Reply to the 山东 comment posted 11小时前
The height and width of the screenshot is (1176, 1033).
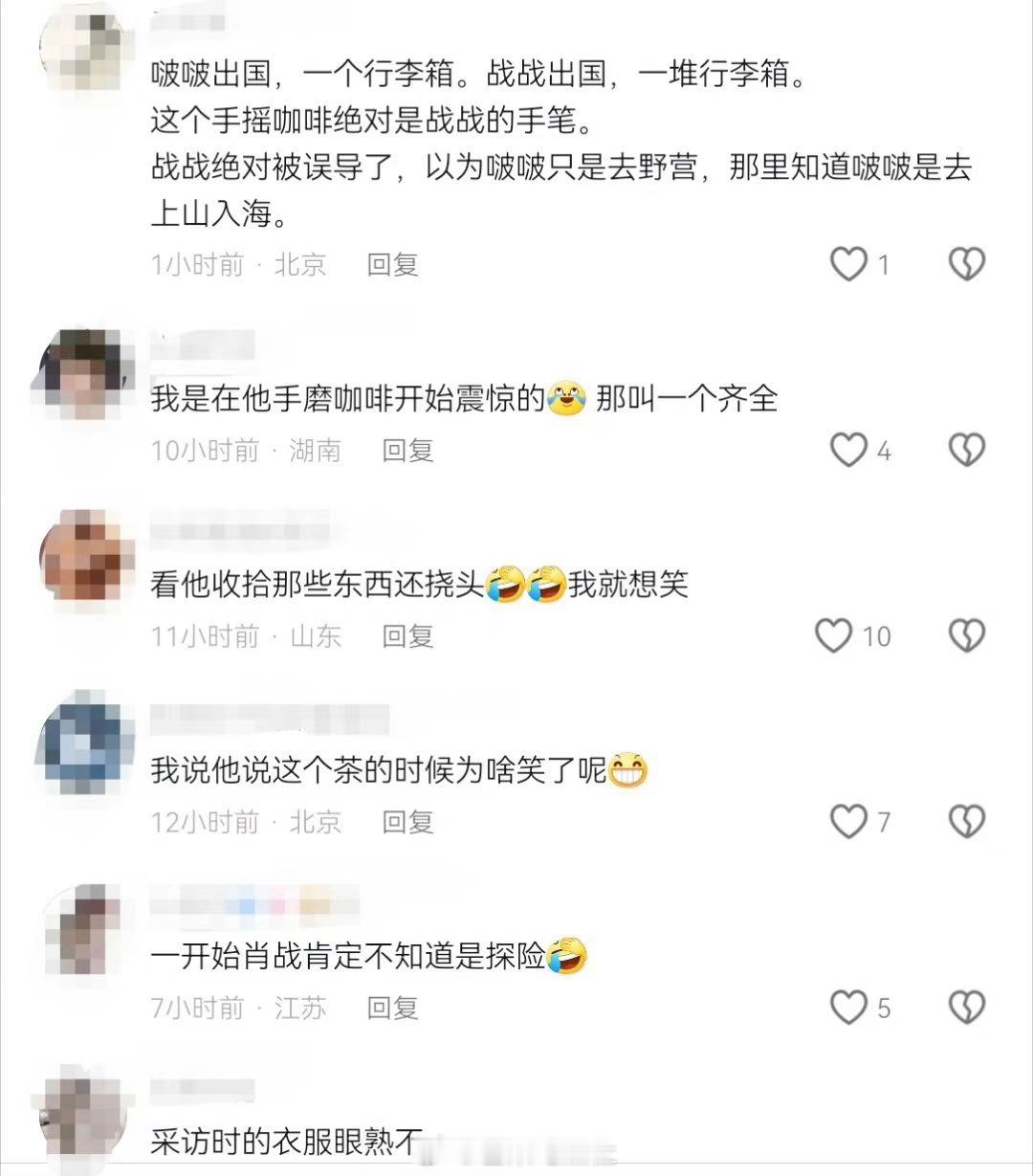click(408, 635)
